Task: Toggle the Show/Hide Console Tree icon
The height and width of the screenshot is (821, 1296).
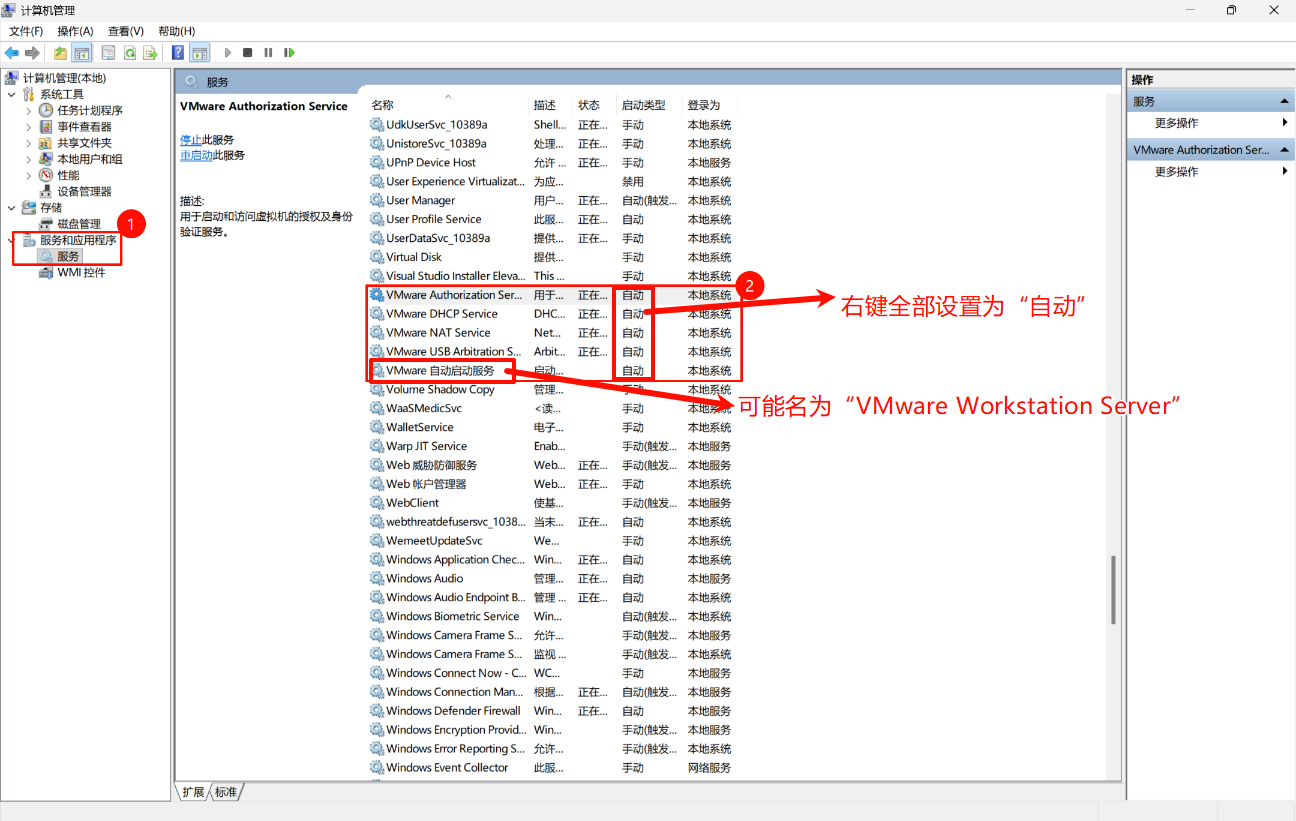Action: tap(82, 52)
